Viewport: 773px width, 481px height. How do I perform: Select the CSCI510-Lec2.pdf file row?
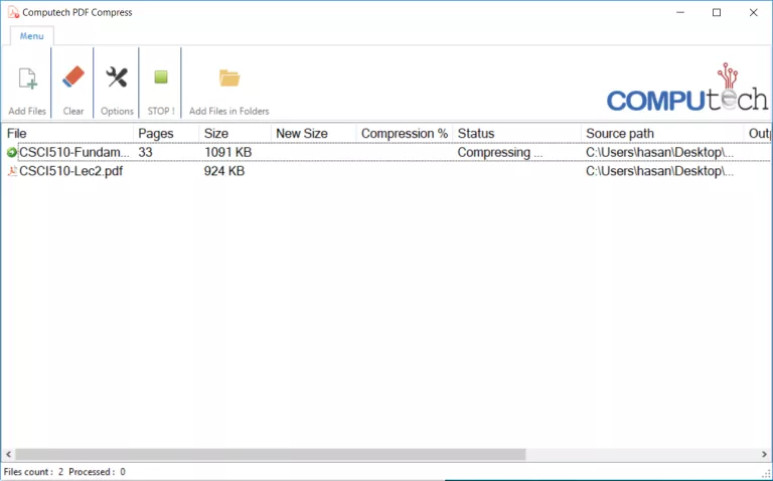pyautogui.click(x=386, y=171)
